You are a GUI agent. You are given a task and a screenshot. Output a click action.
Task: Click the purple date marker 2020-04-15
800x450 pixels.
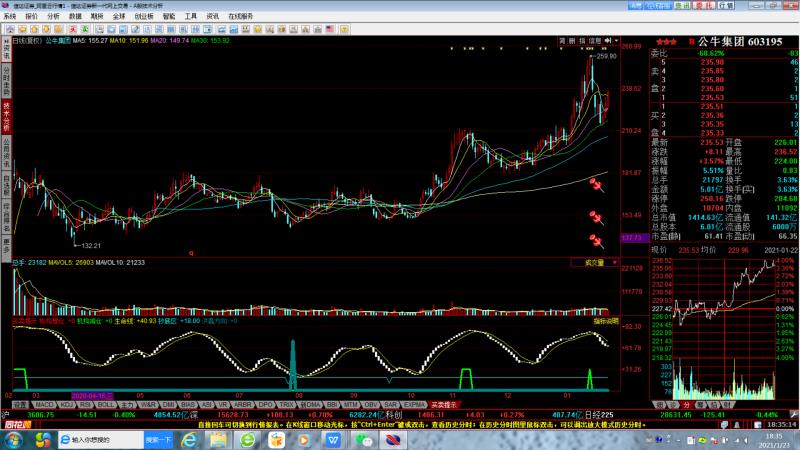point(92,395)
